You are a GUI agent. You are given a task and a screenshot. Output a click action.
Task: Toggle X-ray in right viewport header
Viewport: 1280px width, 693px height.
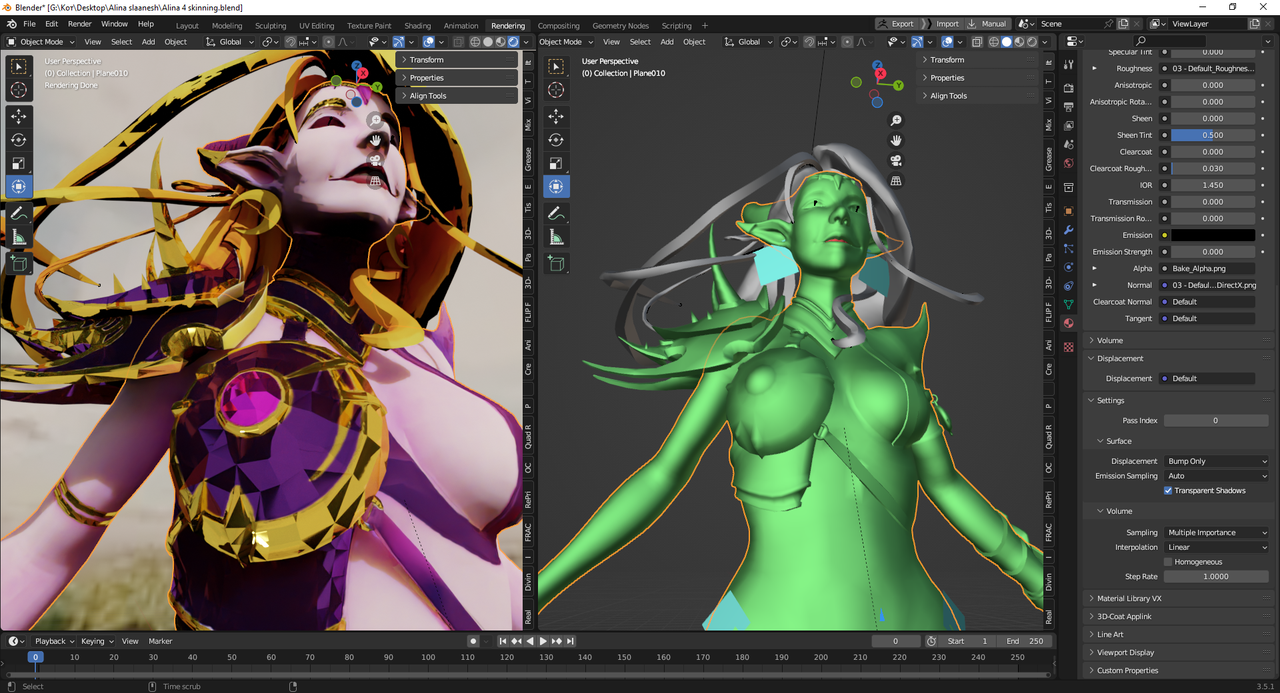click(x=979, y=42)
